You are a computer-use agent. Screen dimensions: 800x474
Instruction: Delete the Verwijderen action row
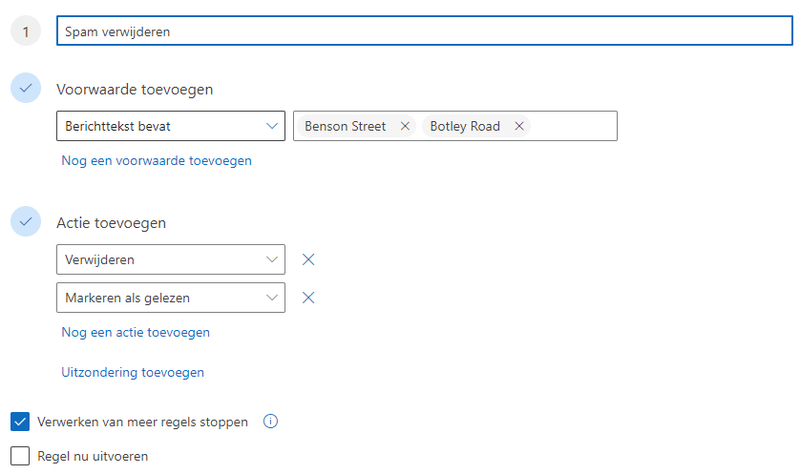click(309, 260)
